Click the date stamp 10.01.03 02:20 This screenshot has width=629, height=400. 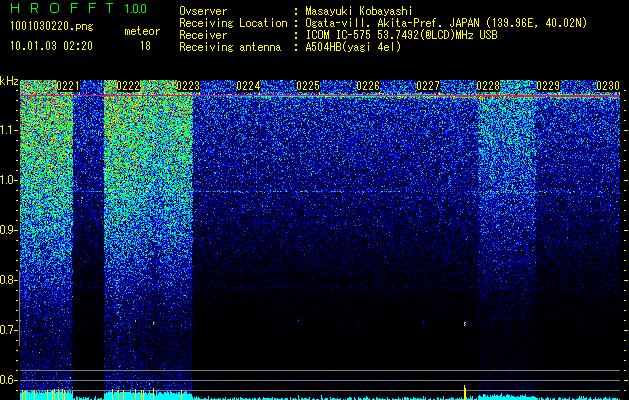click(51, 46)
